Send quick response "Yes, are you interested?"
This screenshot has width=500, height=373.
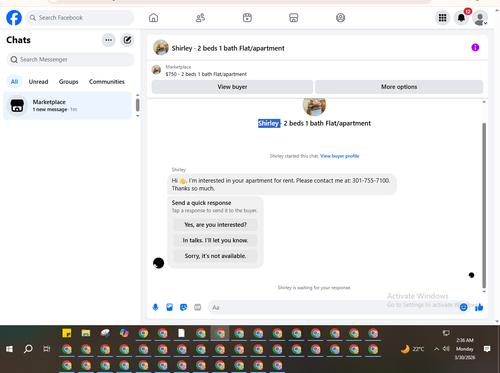pyautogui.click(x=215, y=225)
